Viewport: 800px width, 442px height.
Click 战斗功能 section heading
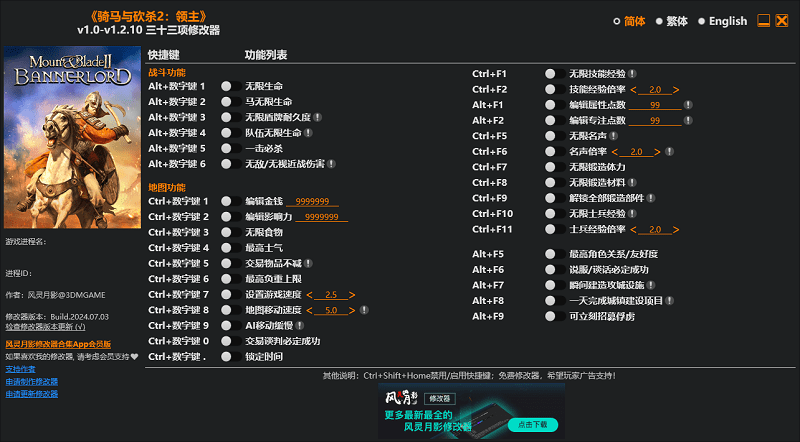(x=167, y=73)
